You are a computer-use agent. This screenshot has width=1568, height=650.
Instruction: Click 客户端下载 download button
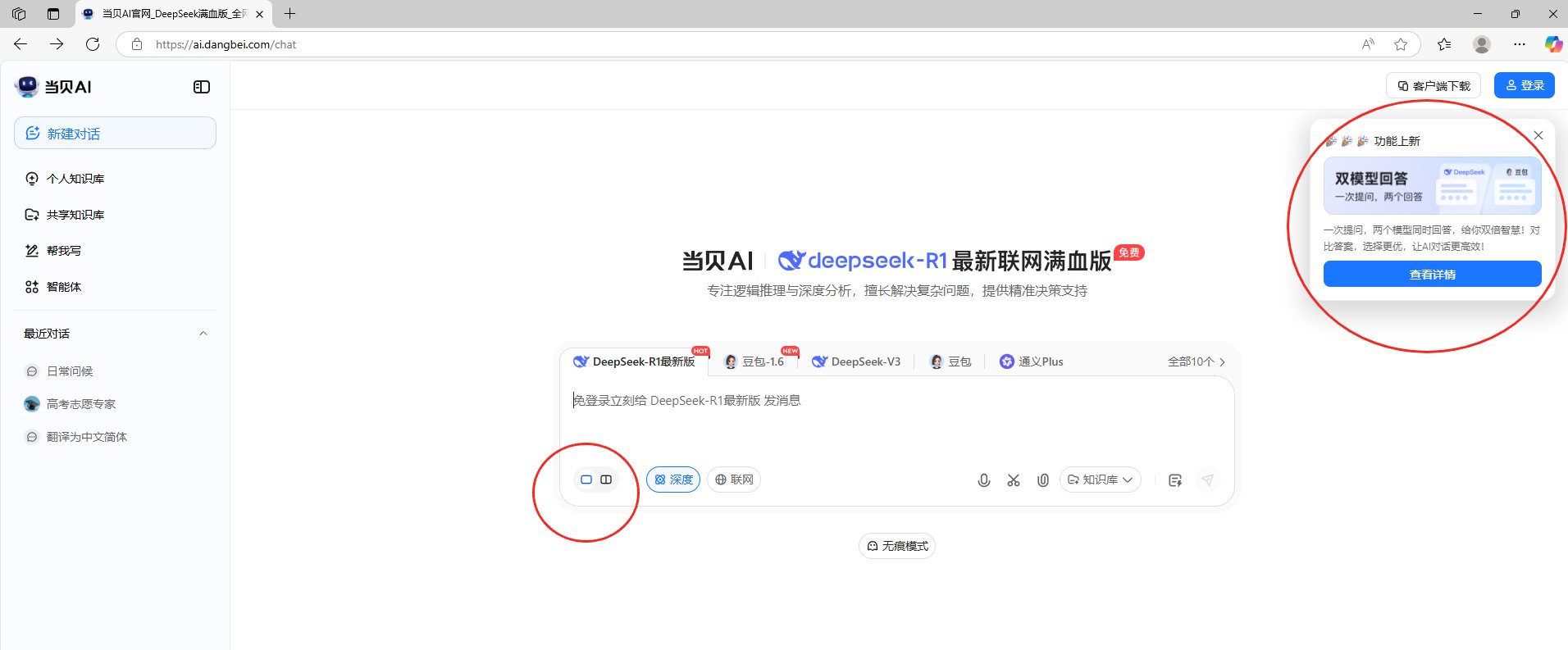click(1434, 85)
